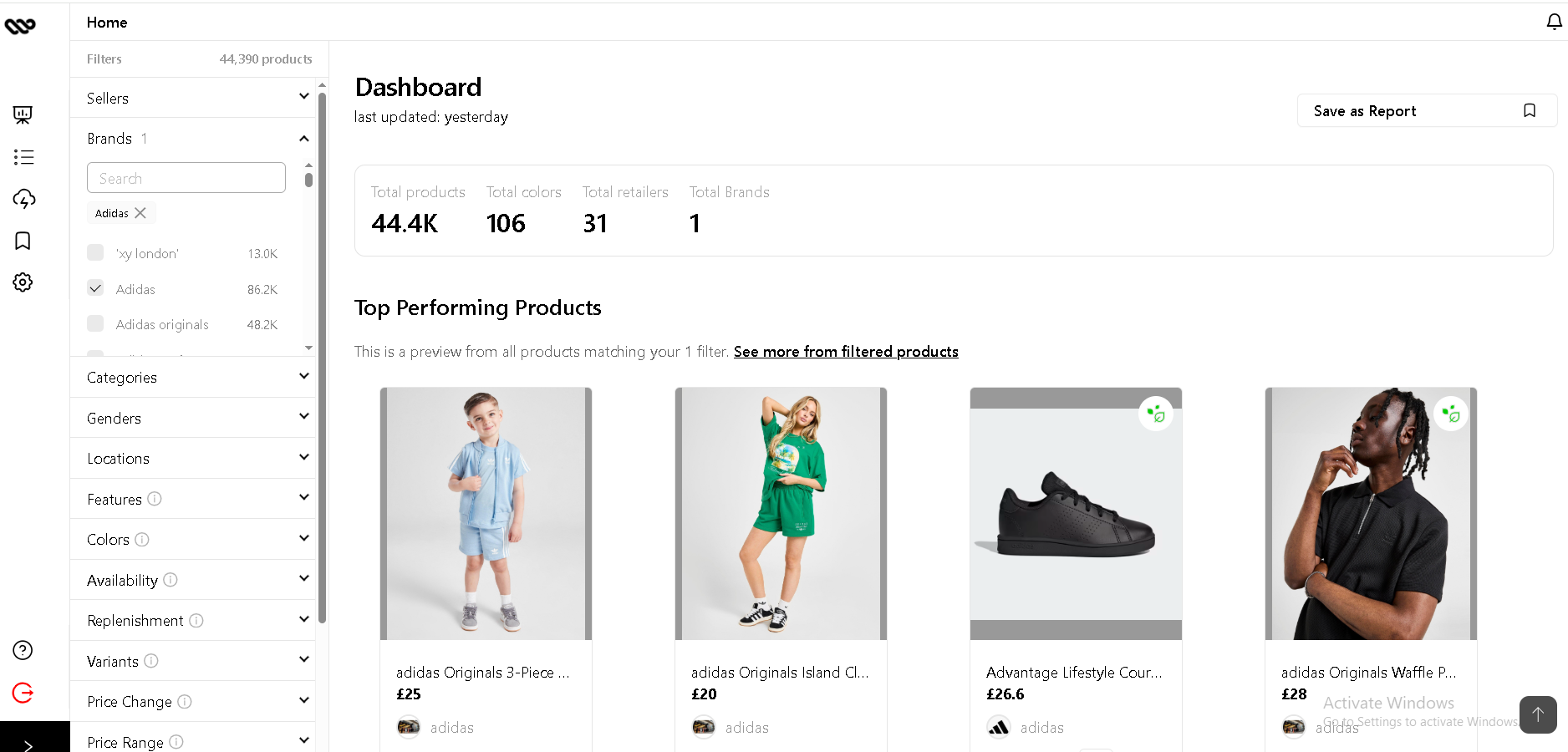Click the brand list scrollbar thumb
The height and width of the screenshot is (752, 1568).
[x=308, y=180]
